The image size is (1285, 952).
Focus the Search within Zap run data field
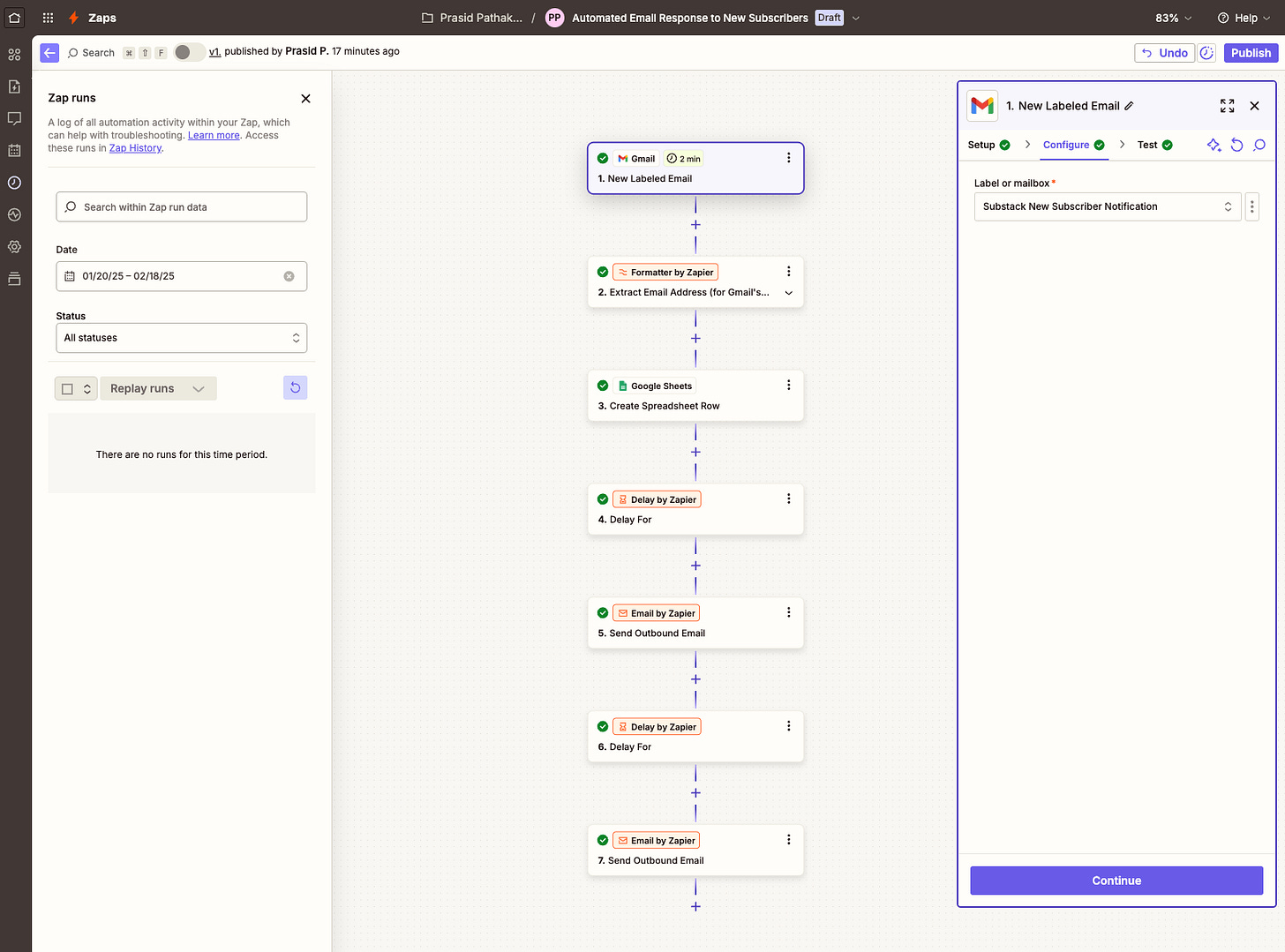[x=182, y=207]
